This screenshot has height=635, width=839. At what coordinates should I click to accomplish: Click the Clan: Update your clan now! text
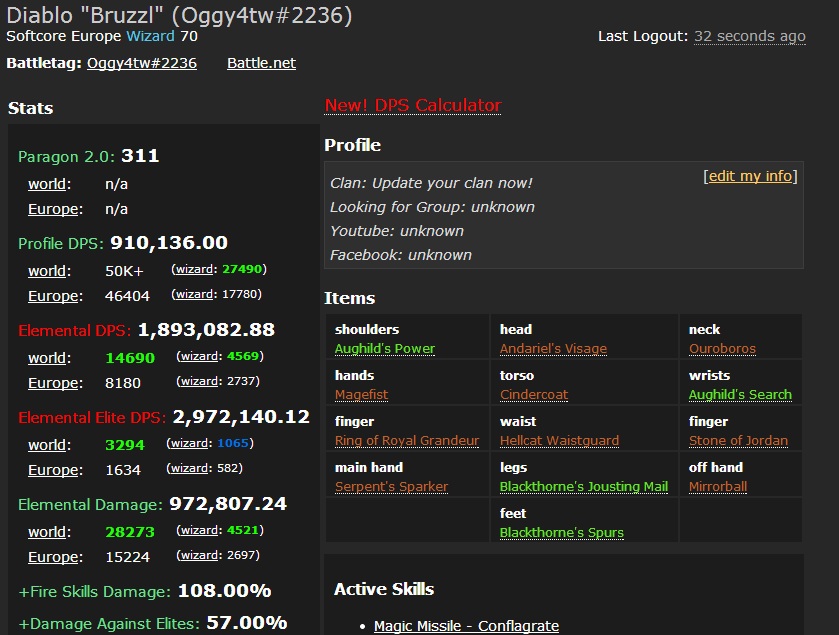[431, 183]
